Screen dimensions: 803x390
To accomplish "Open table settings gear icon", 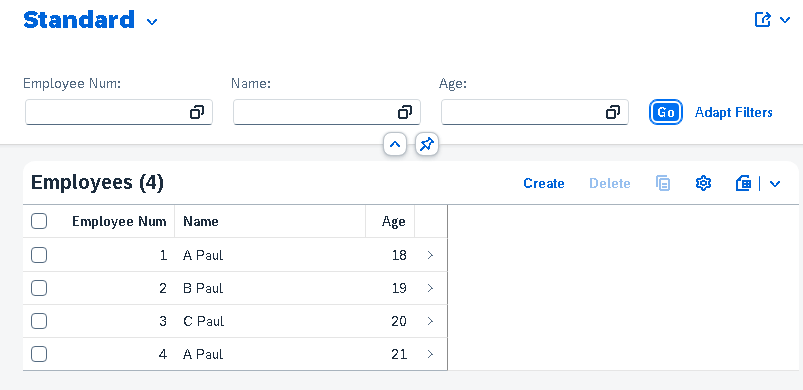I will 704,183.
